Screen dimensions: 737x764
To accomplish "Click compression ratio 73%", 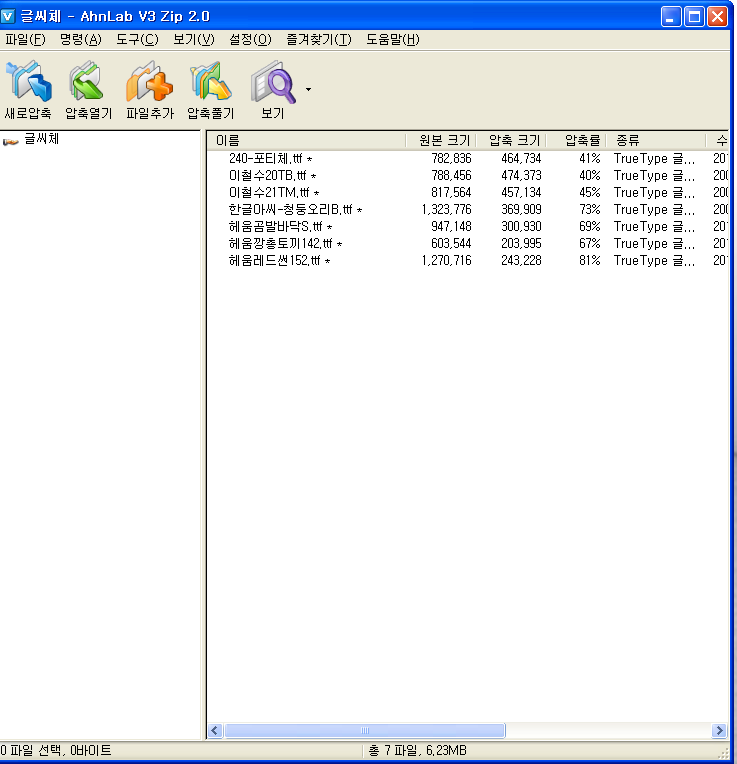I will point(589,210).
